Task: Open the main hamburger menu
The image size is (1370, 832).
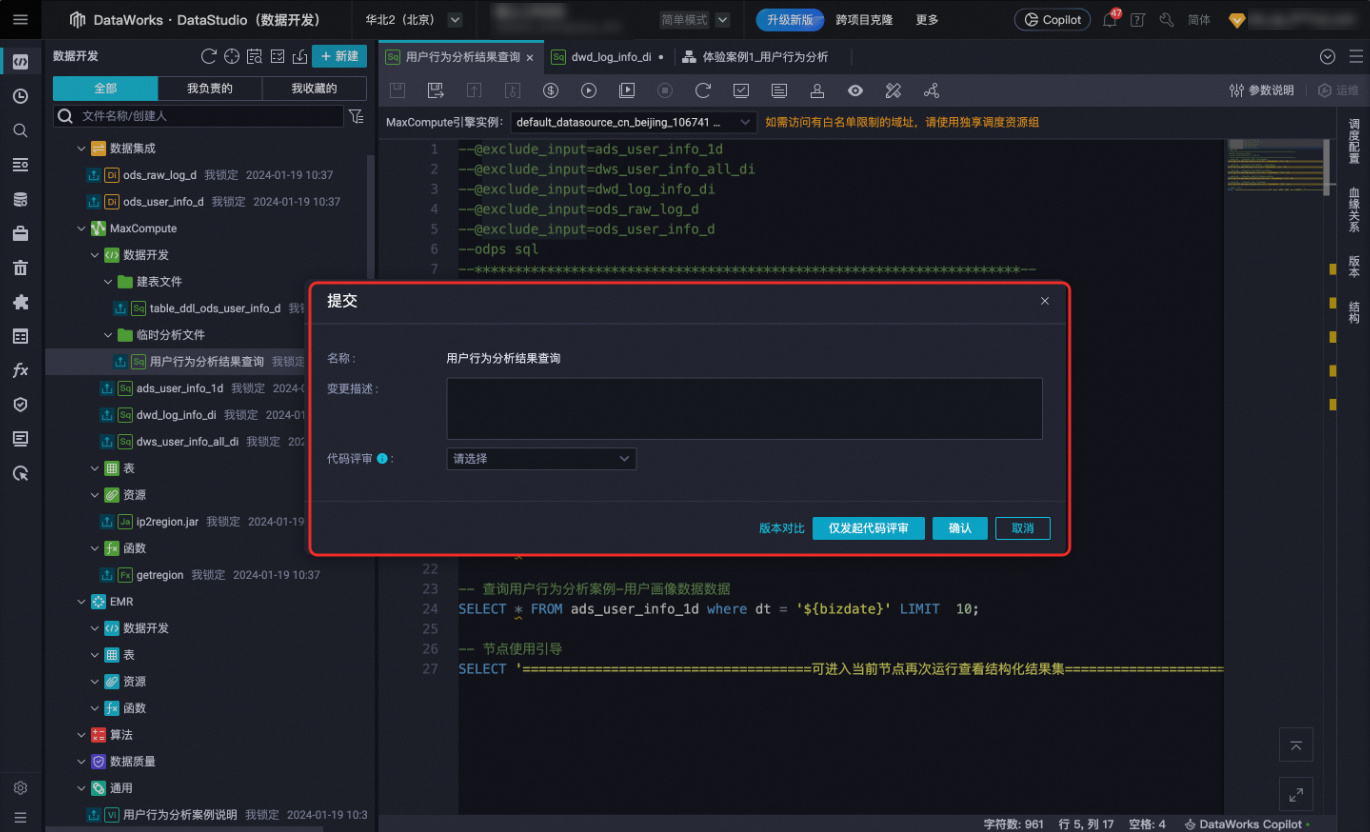Action: [x=20, y=19]
